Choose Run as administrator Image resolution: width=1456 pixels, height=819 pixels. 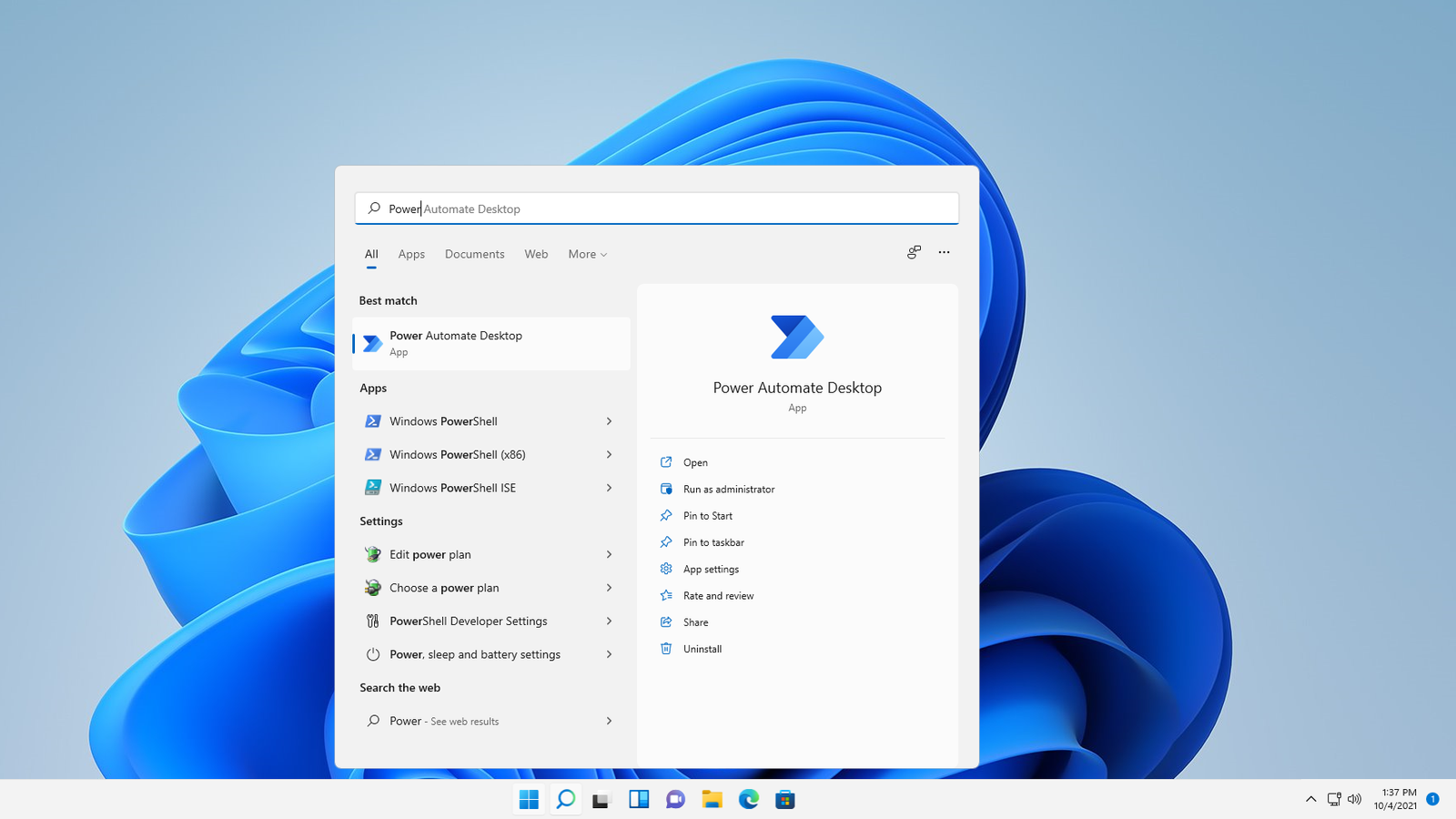[x=729, y=489]
